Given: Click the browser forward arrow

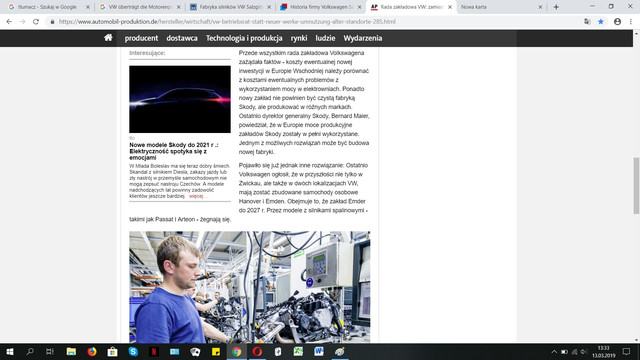Looking at the screenshot, I should tap(22, 22).
